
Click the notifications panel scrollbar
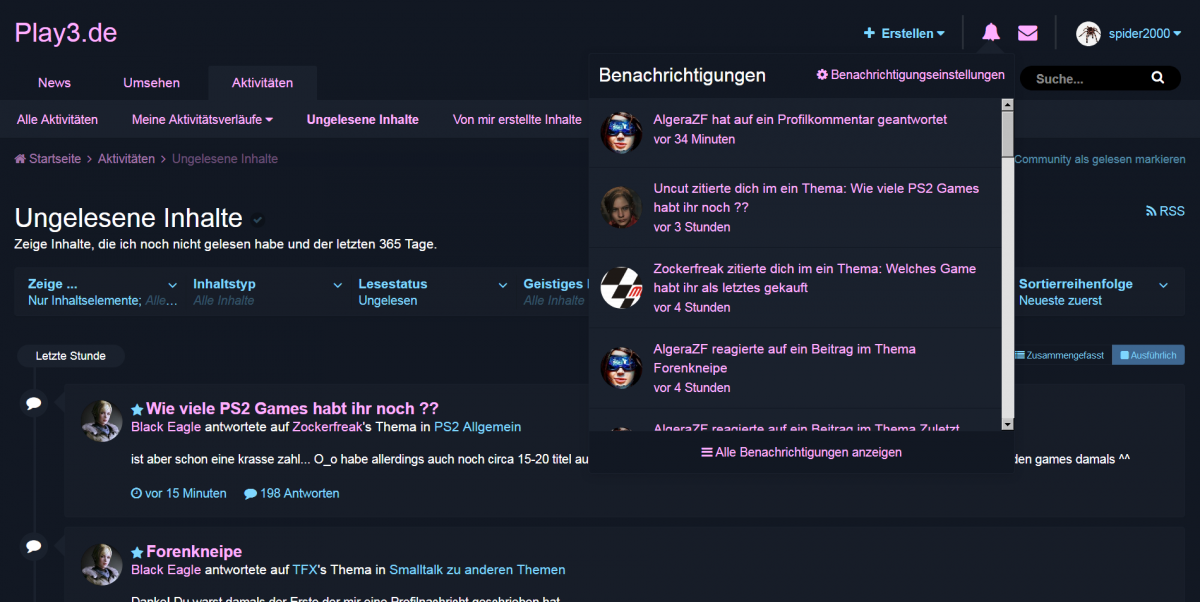[1007, 262]
